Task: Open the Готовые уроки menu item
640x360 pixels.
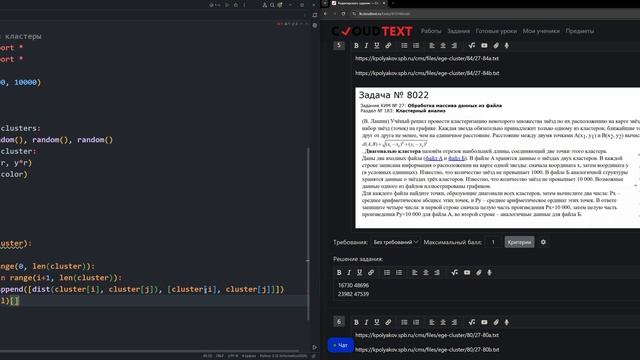Action: click(496, 31)
